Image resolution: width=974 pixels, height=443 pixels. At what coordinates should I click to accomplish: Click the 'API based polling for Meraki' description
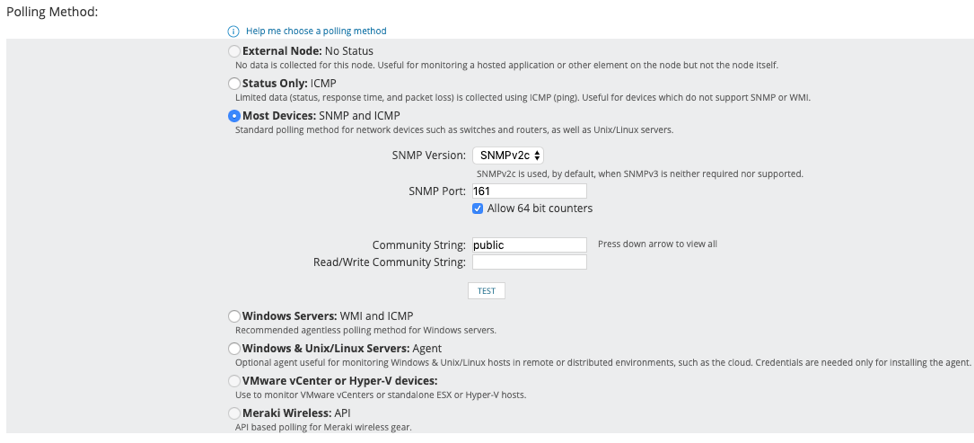323,427
